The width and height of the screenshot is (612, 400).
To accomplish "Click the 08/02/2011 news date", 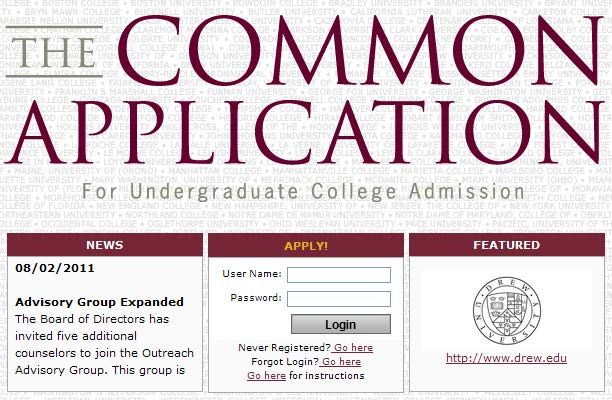I will [x=55, y=268].
